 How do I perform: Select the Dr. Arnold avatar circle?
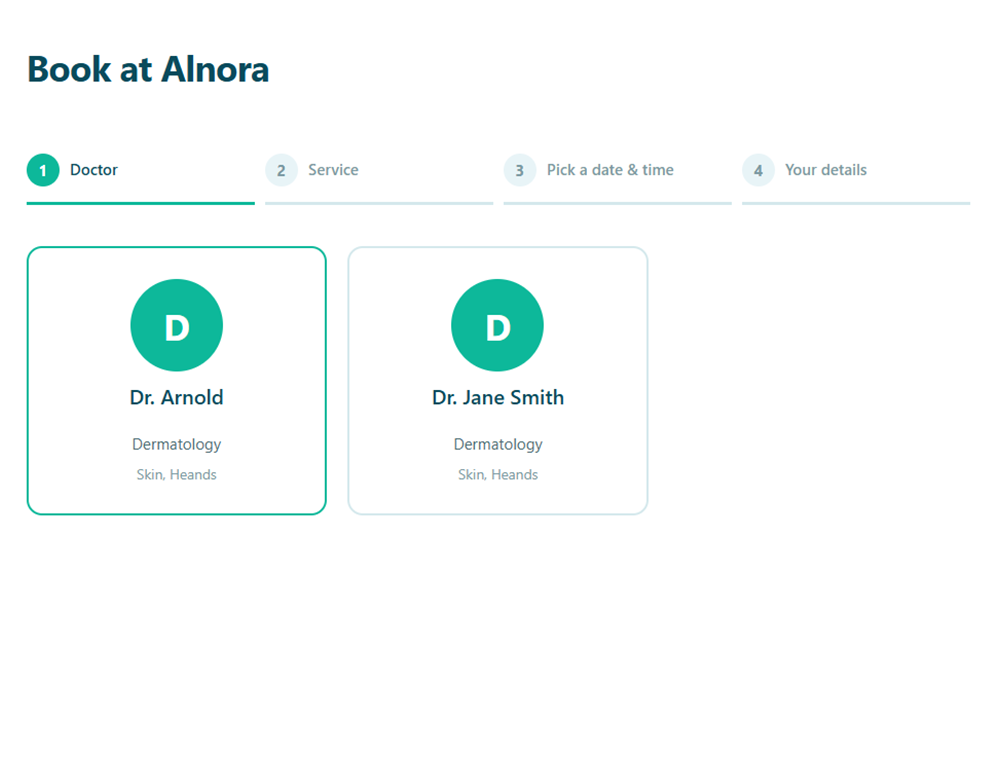tap(177, 325)
